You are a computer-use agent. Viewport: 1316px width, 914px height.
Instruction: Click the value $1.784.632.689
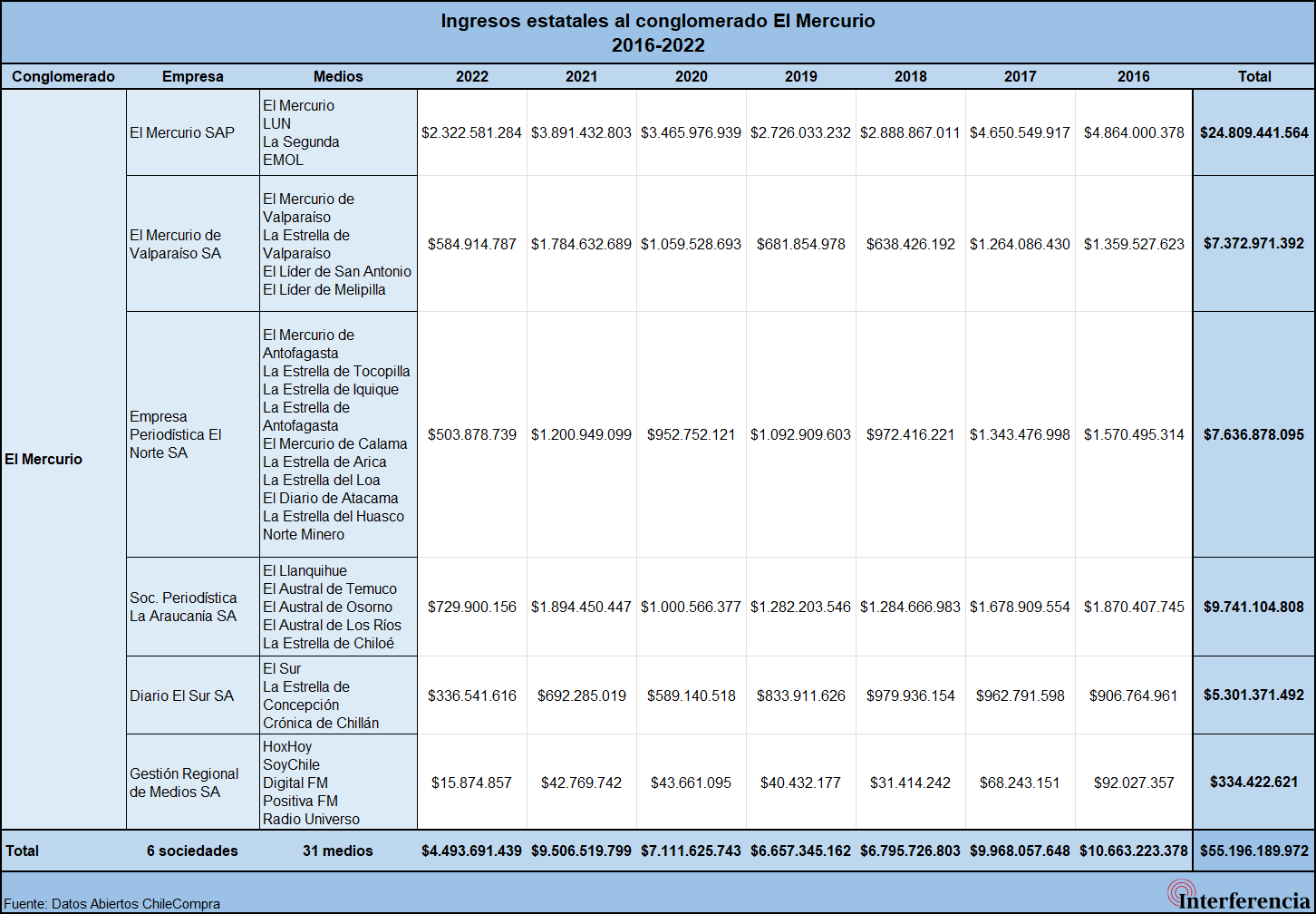tap(581, 244)
